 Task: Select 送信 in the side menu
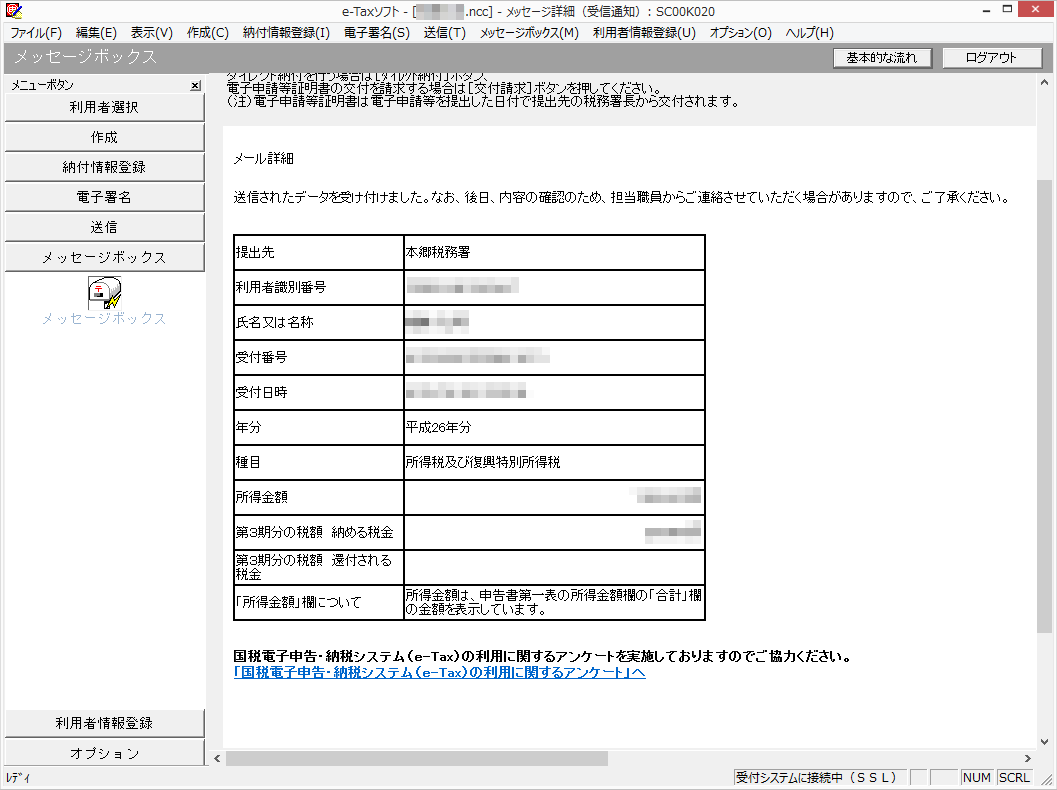tap(104, 227)
